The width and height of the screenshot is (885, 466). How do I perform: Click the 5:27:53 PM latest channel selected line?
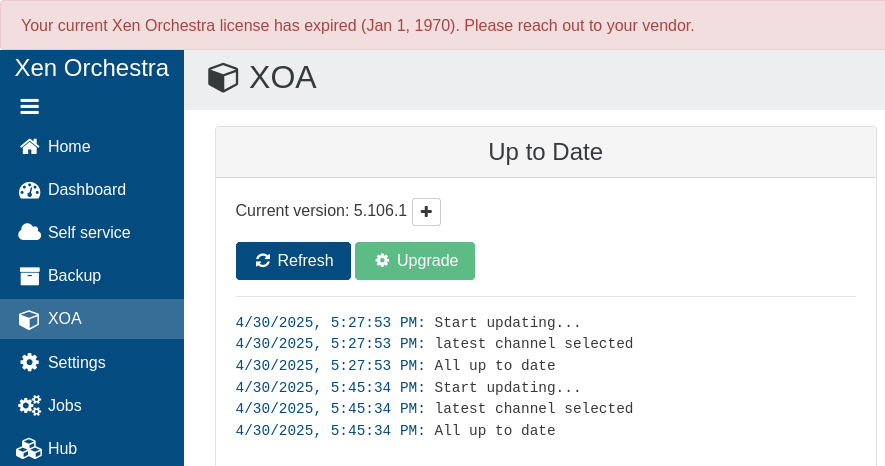(x=434, y=344)
